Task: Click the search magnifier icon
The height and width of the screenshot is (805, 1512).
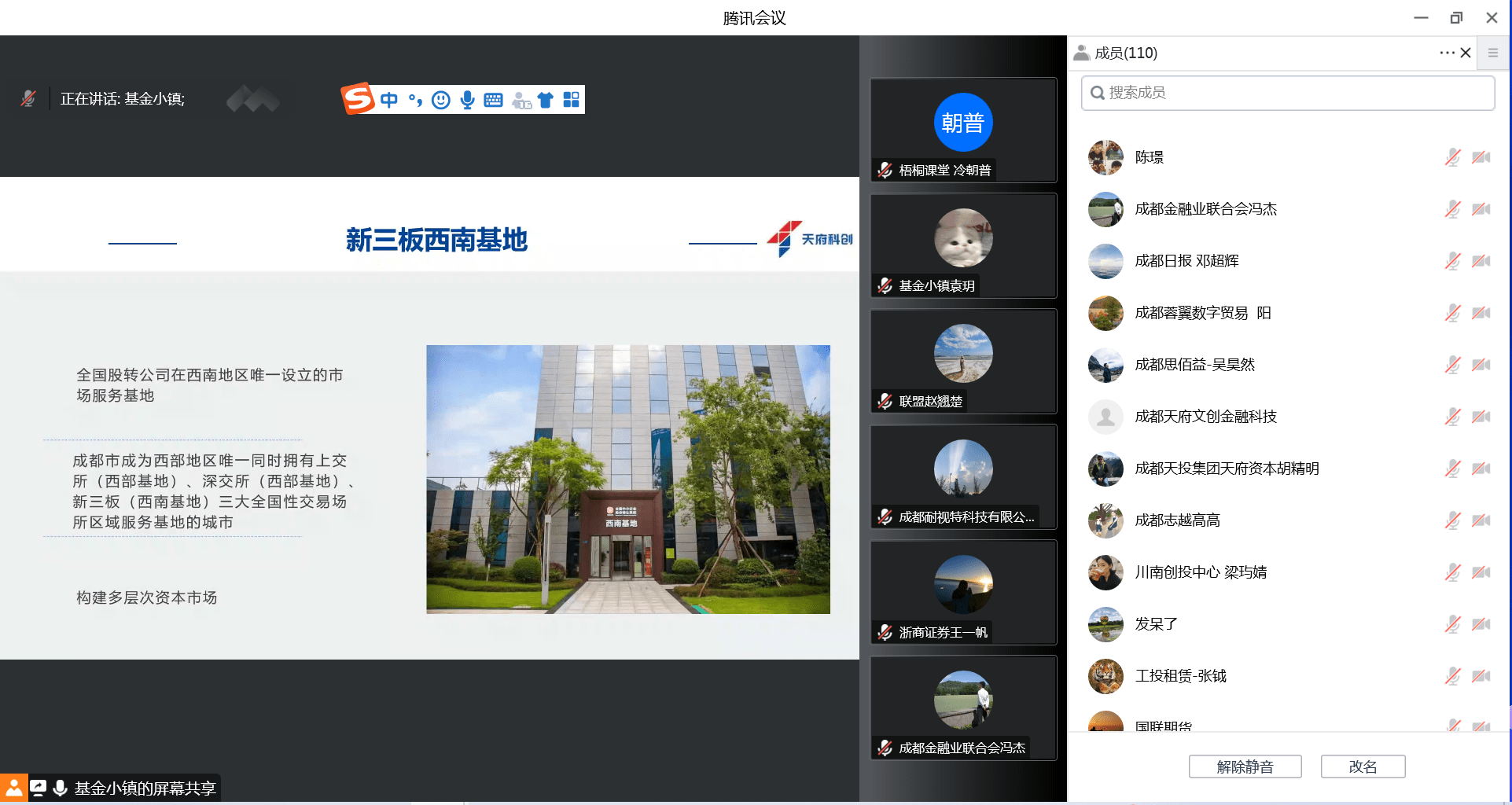Action: [1098, 93]
